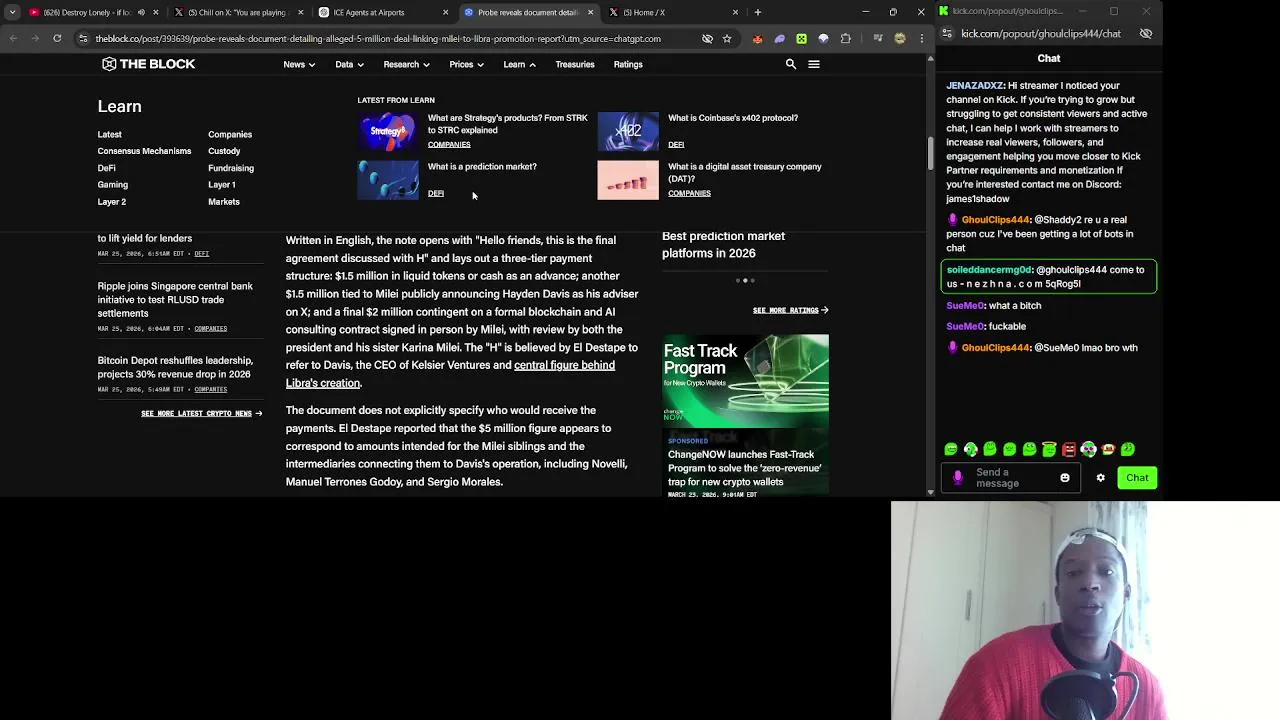
Task: Insert the first green smiling emote
Action: tap(951, 450)
